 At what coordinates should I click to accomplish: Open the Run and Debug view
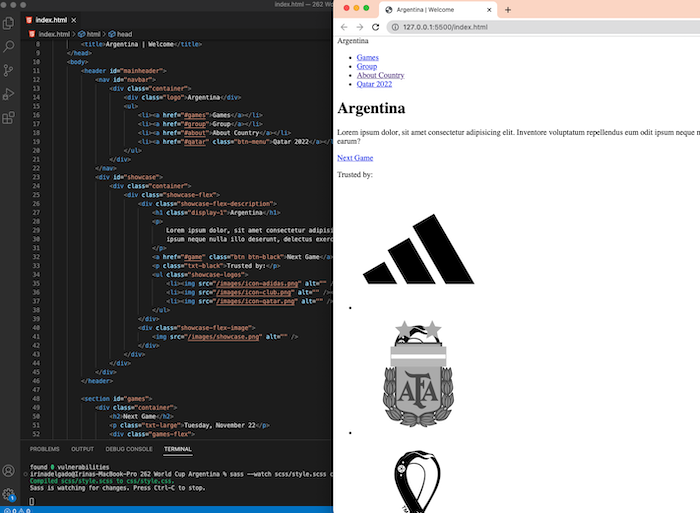(x=8, y=94)
